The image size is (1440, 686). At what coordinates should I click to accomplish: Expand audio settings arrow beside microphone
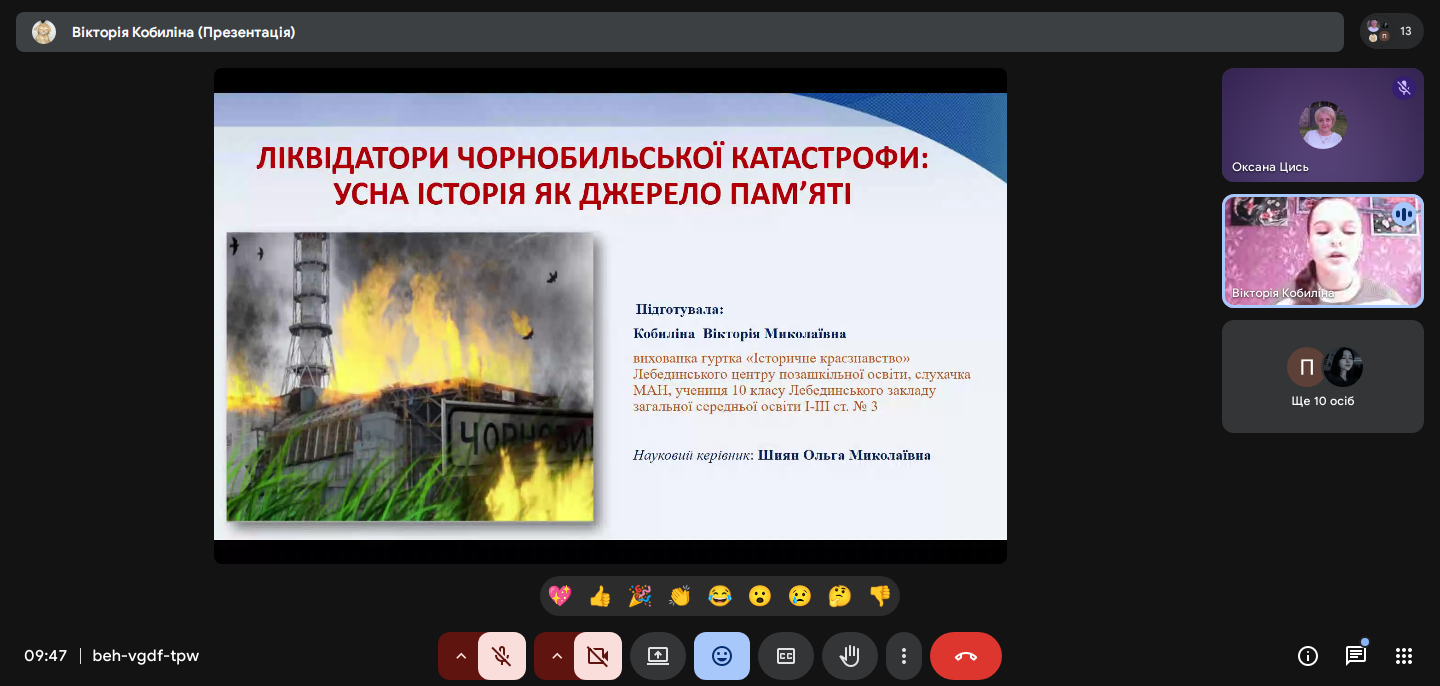point(460,656)
